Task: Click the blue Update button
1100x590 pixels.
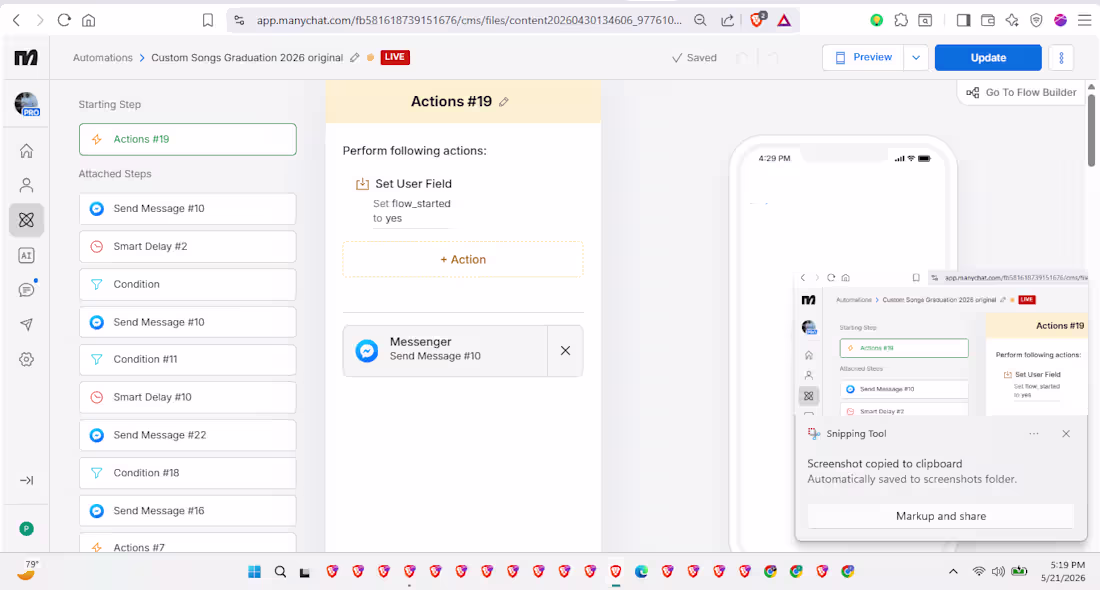Action: pos(988,58)
